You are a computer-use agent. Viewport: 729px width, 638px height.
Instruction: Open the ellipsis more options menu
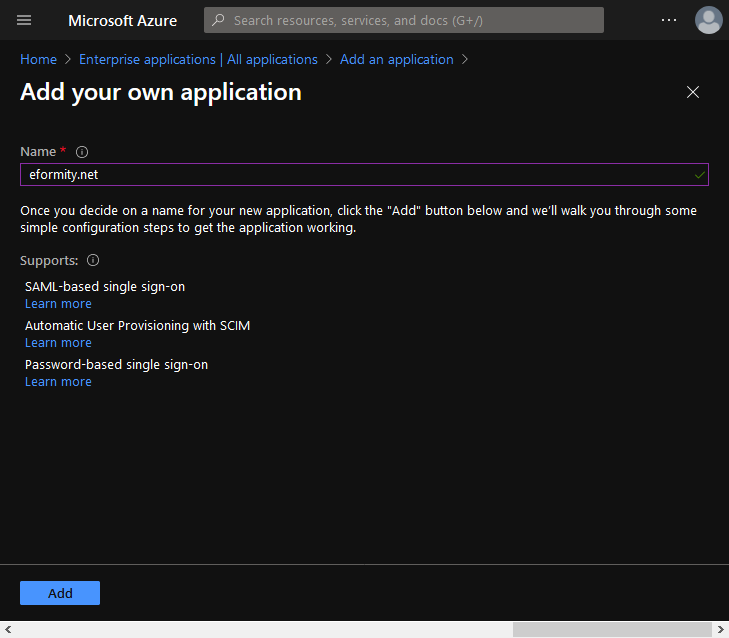tap(669, 20)
